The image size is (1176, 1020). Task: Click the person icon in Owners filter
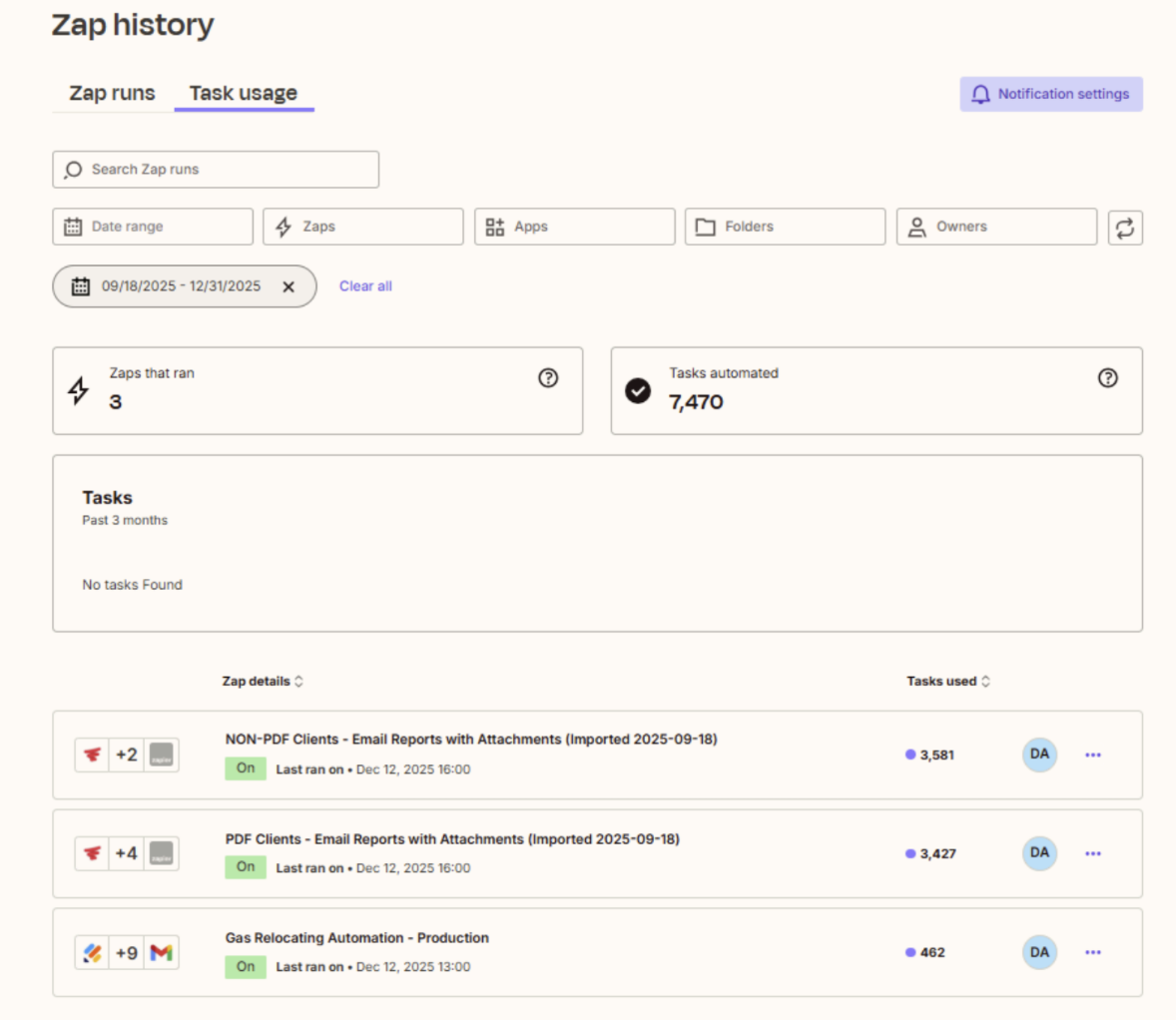click(x=916, y=227)
